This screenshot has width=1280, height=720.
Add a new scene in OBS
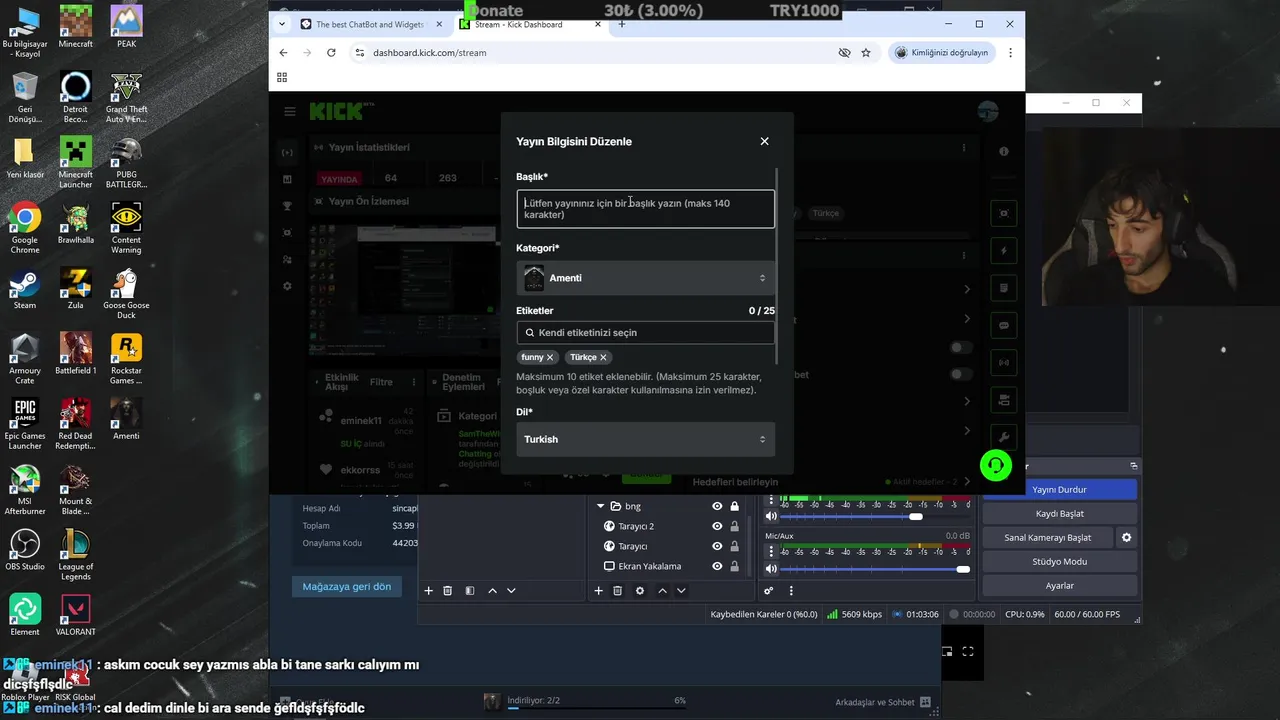[428, 591]
